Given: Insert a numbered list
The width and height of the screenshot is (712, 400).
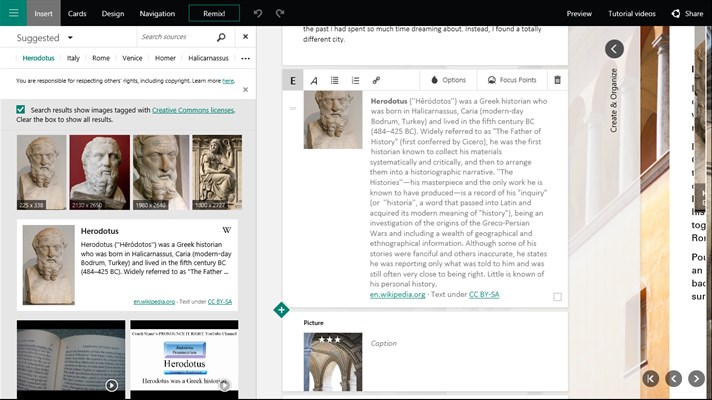Looking at the screenshot, I should tap(356, 80).
